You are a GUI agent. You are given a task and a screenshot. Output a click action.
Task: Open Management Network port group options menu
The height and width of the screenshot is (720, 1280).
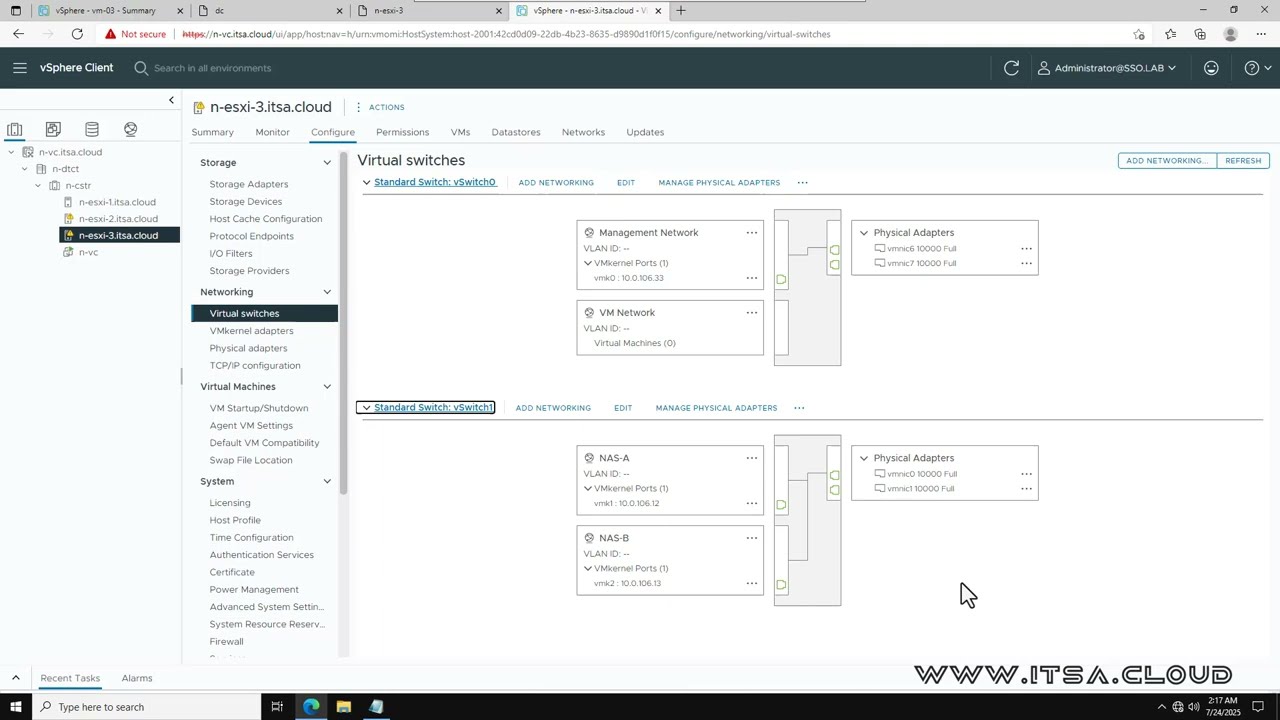[x=751, y=233]
